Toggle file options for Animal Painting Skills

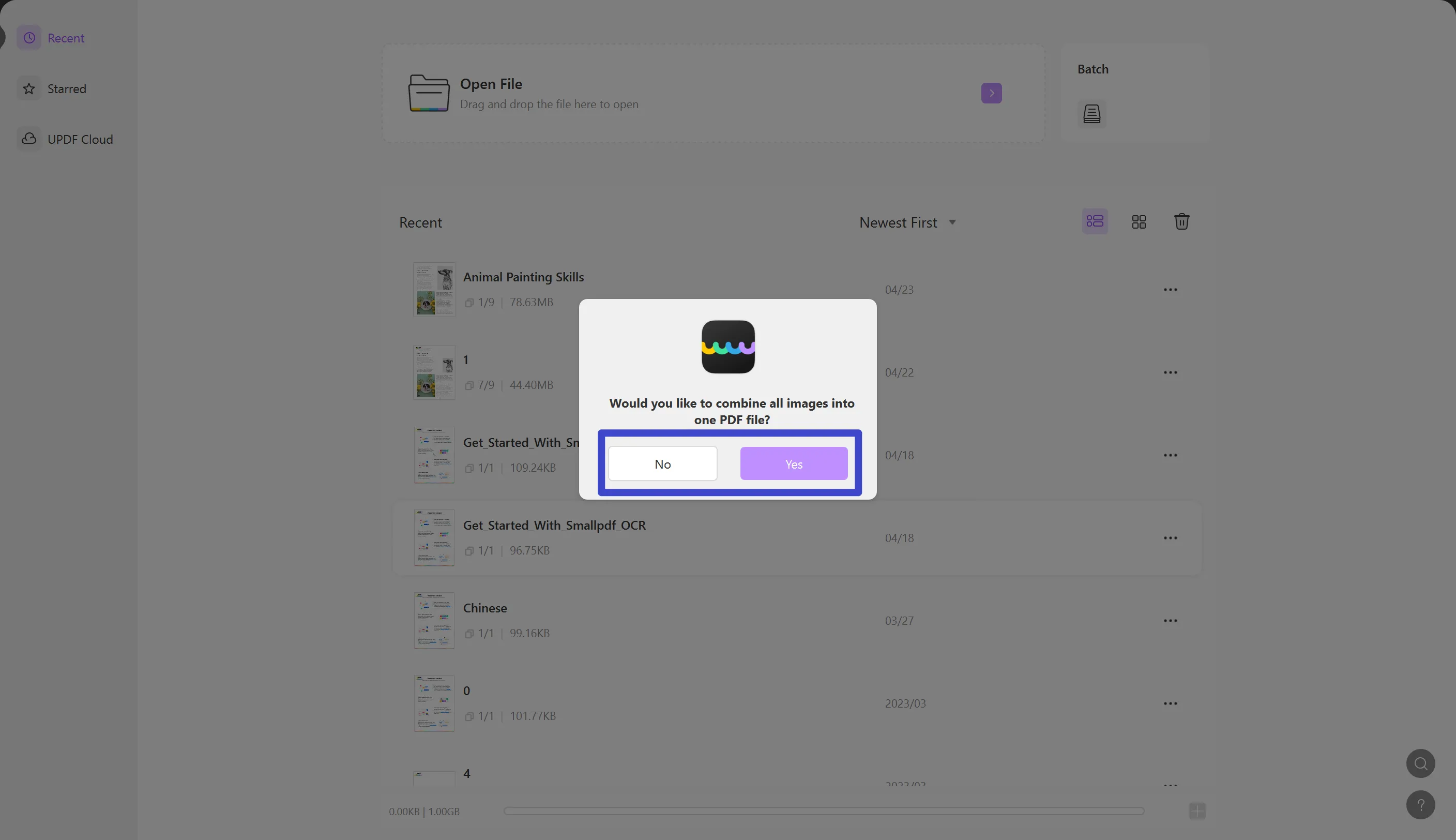(x=1171, y=290)
